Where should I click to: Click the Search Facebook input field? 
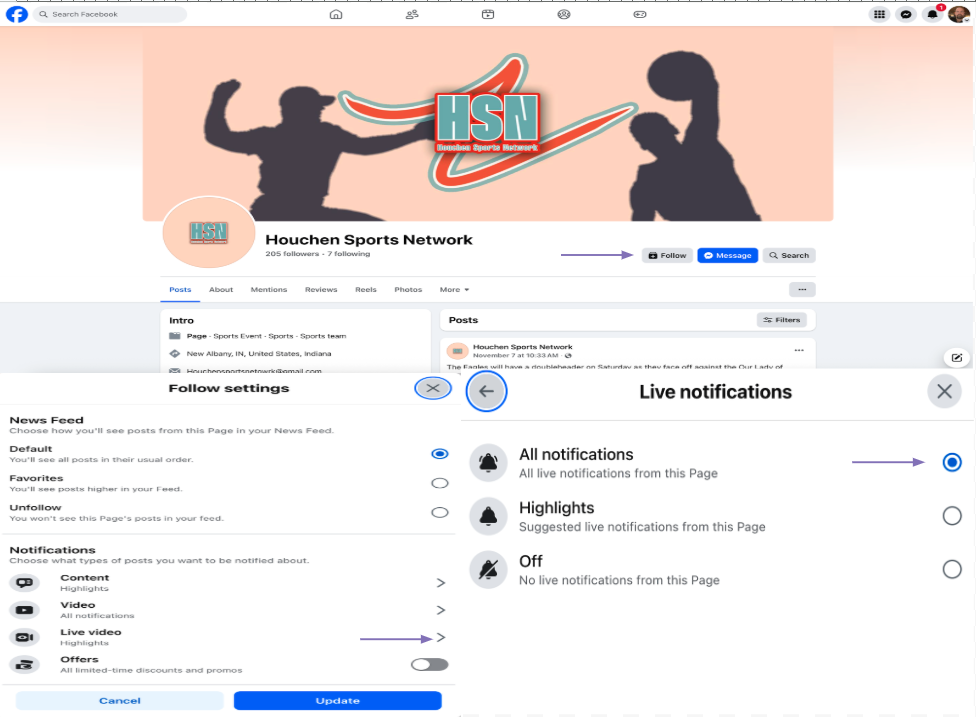click(x=115, y=14)
